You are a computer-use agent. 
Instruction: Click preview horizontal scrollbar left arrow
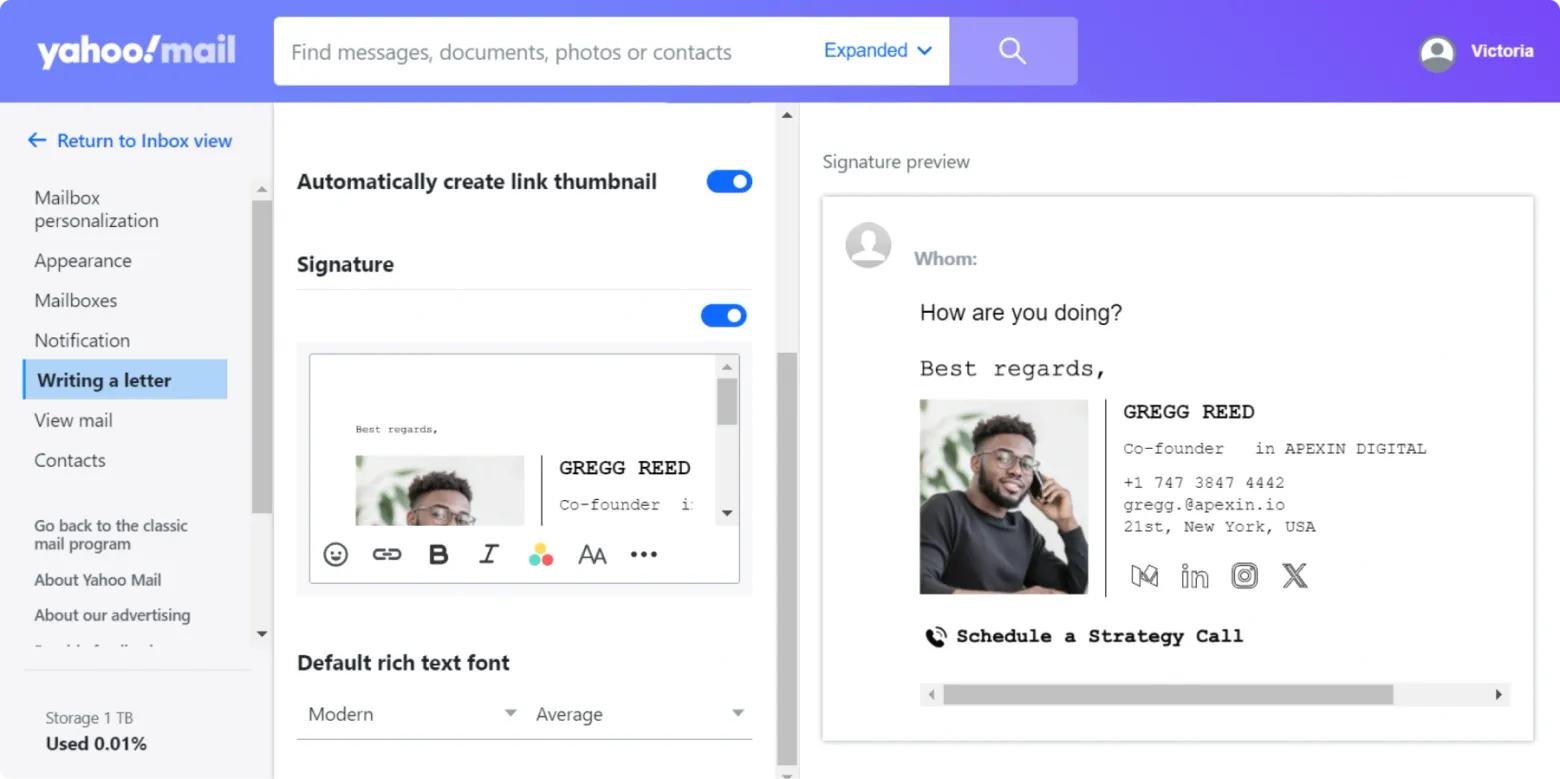[931, 694]
